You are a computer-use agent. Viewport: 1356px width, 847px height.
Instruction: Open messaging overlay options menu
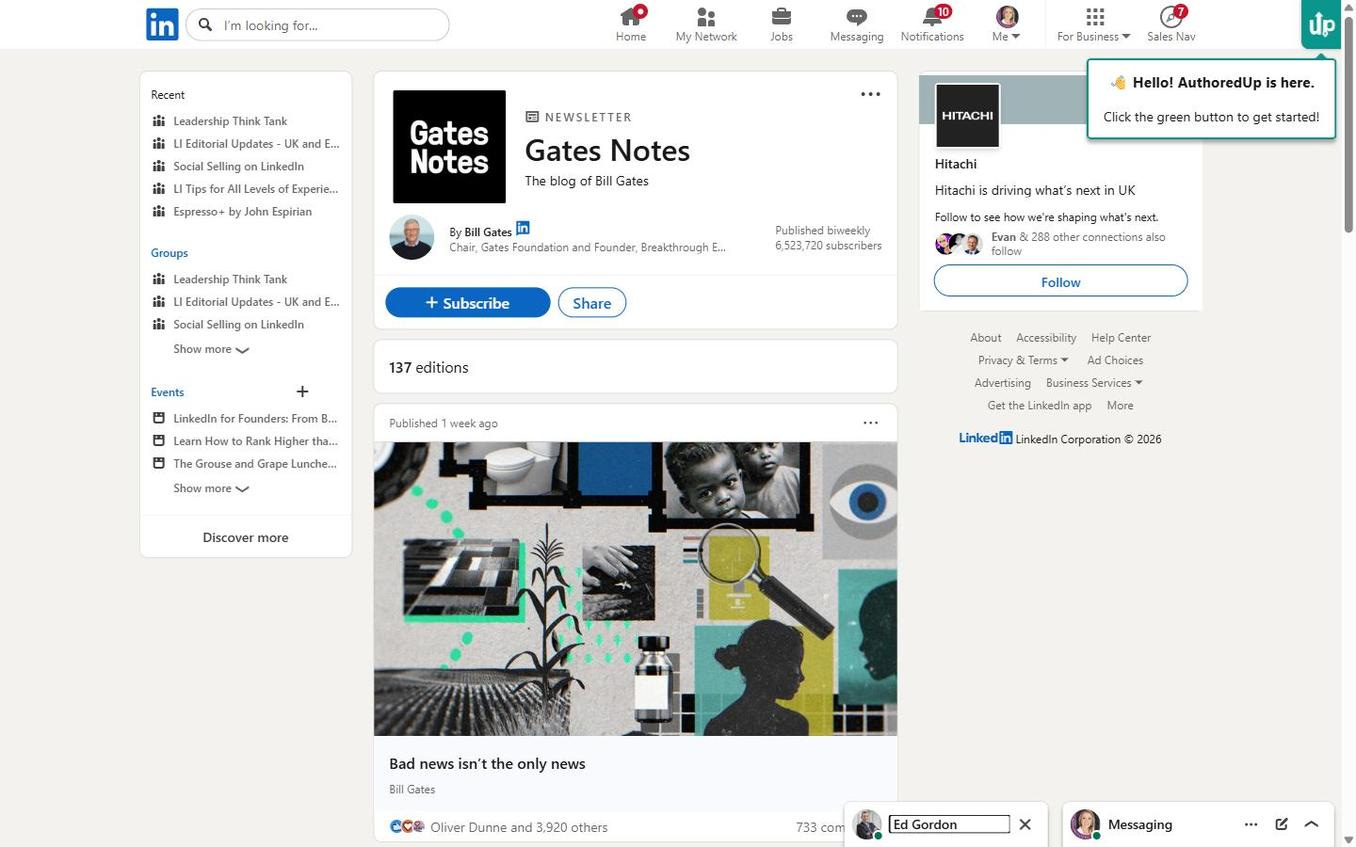1250,824
